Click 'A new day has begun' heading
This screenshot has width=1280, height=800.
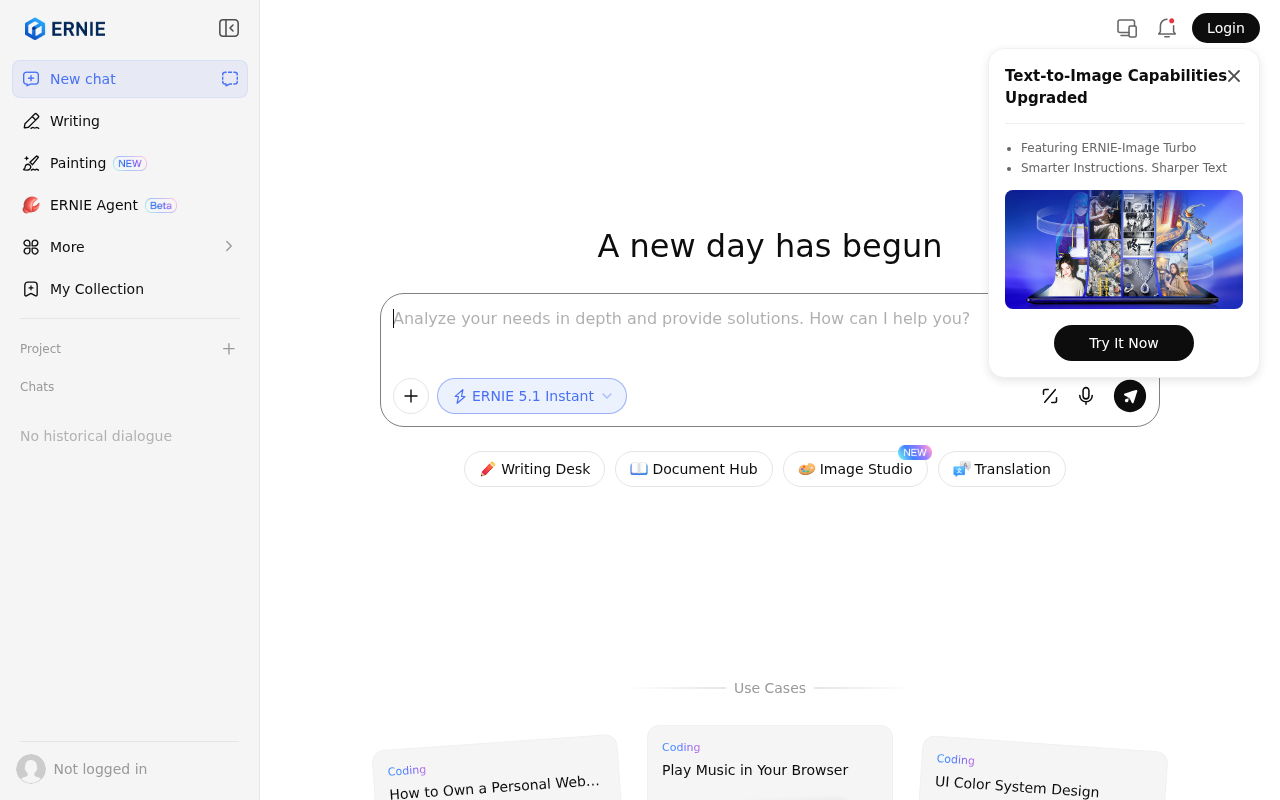(770, 245)
